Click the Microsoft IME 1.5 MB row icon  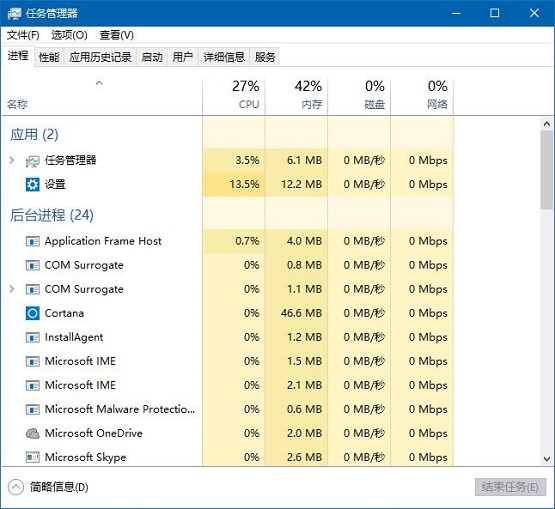33,361
